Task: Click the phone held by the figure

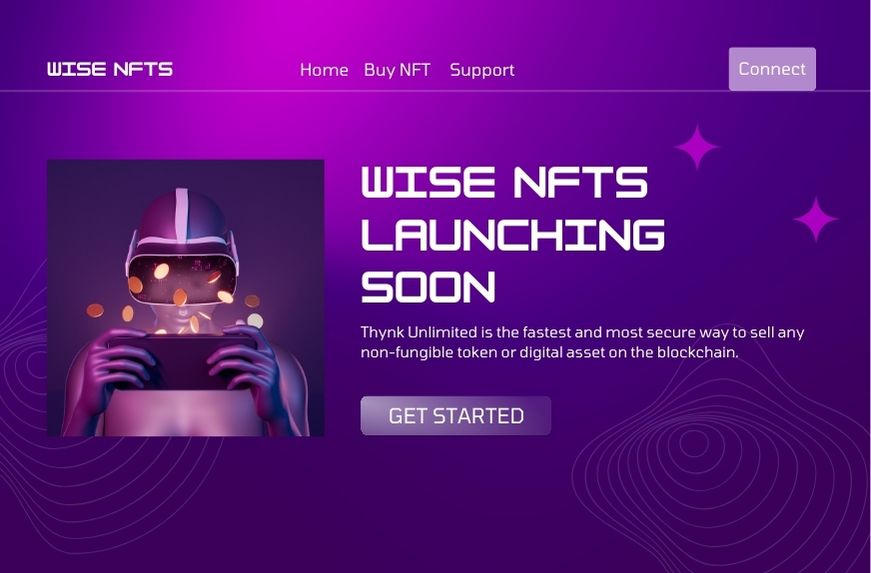Action: pyautogui.click(x=182, y=361)
